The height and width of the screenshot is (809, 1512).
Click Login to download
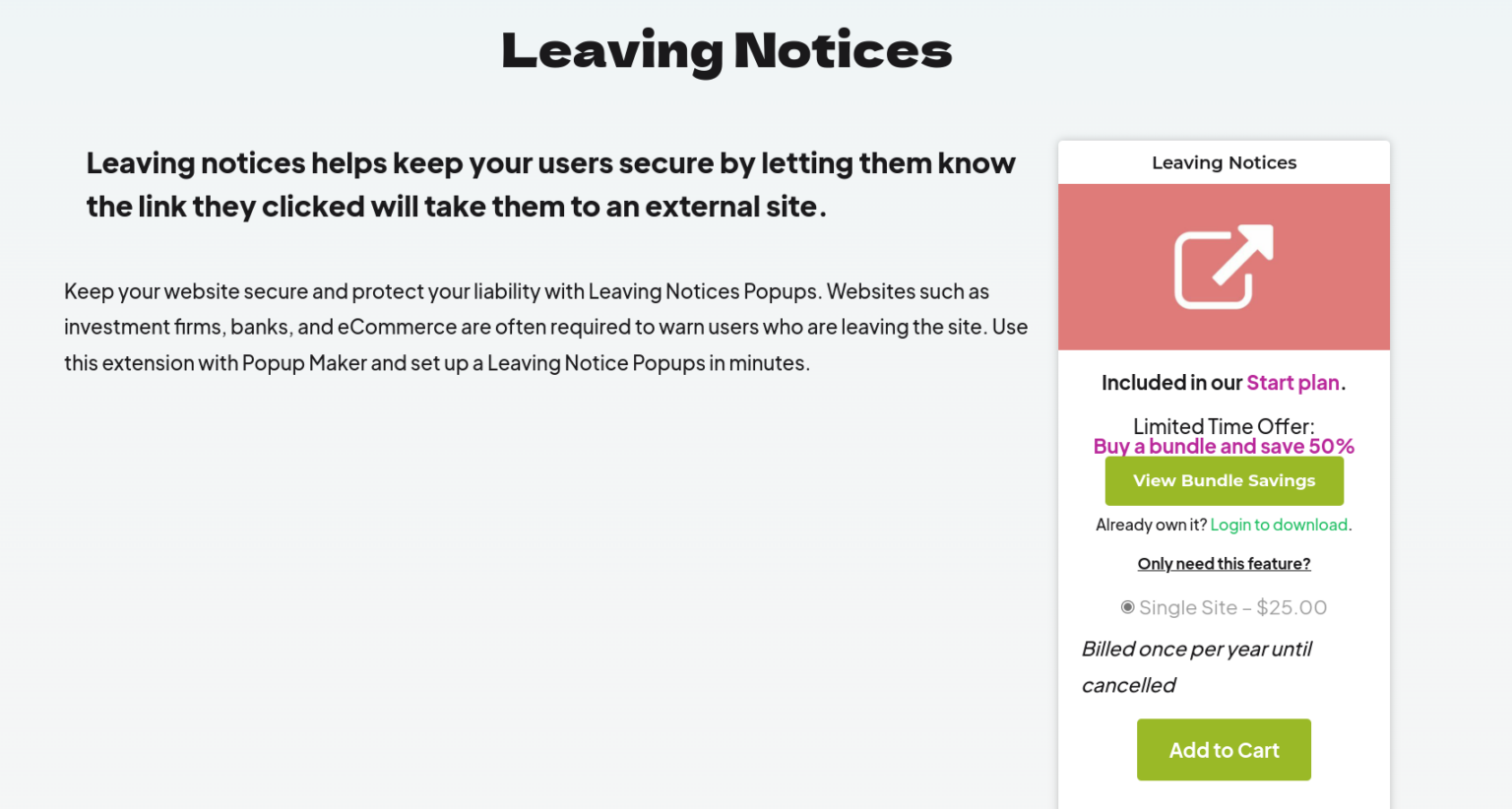[1279, 525]
